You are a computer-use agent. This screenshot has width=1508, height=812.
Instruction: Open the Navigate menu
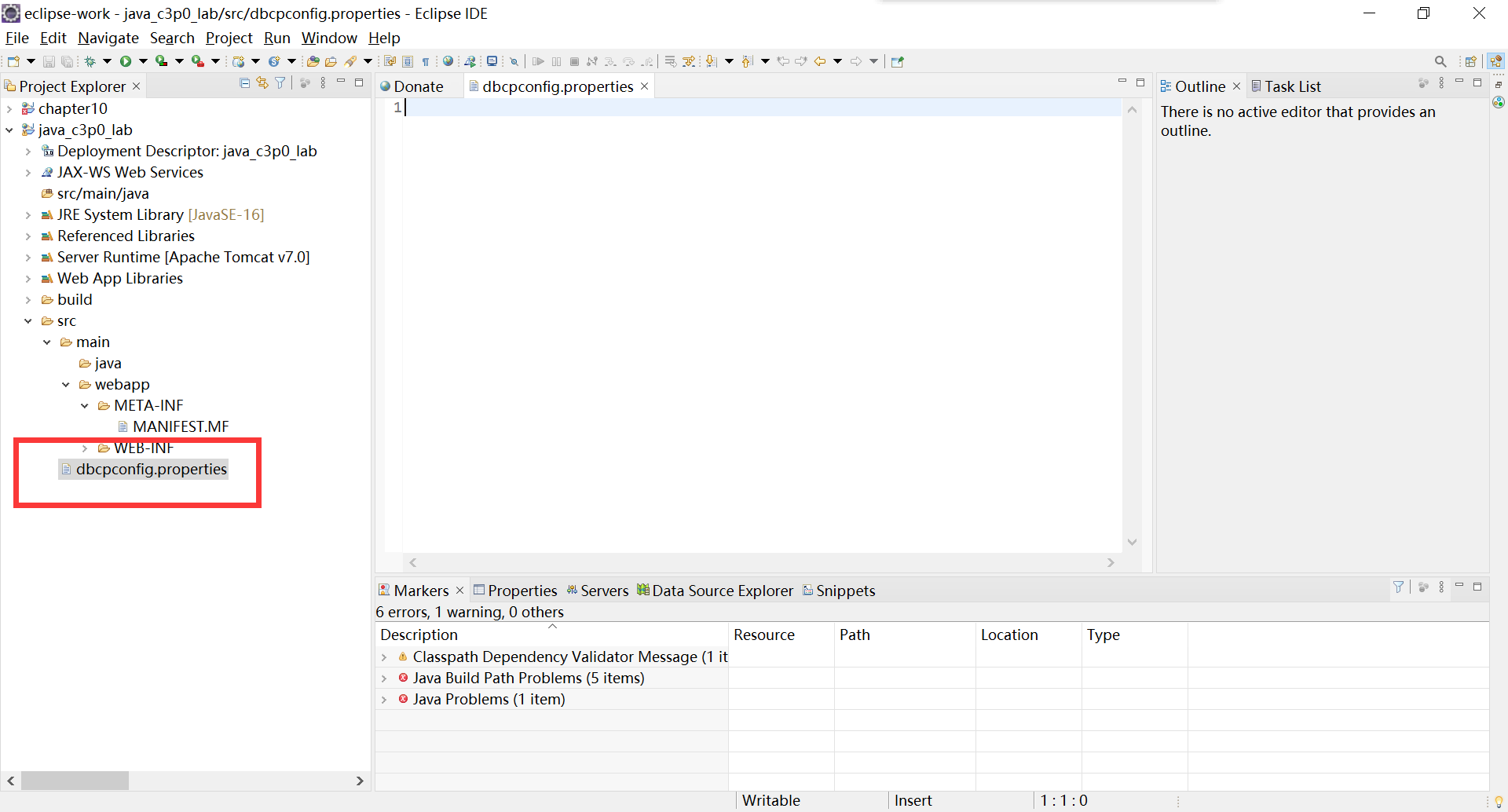tap(108, 38)
